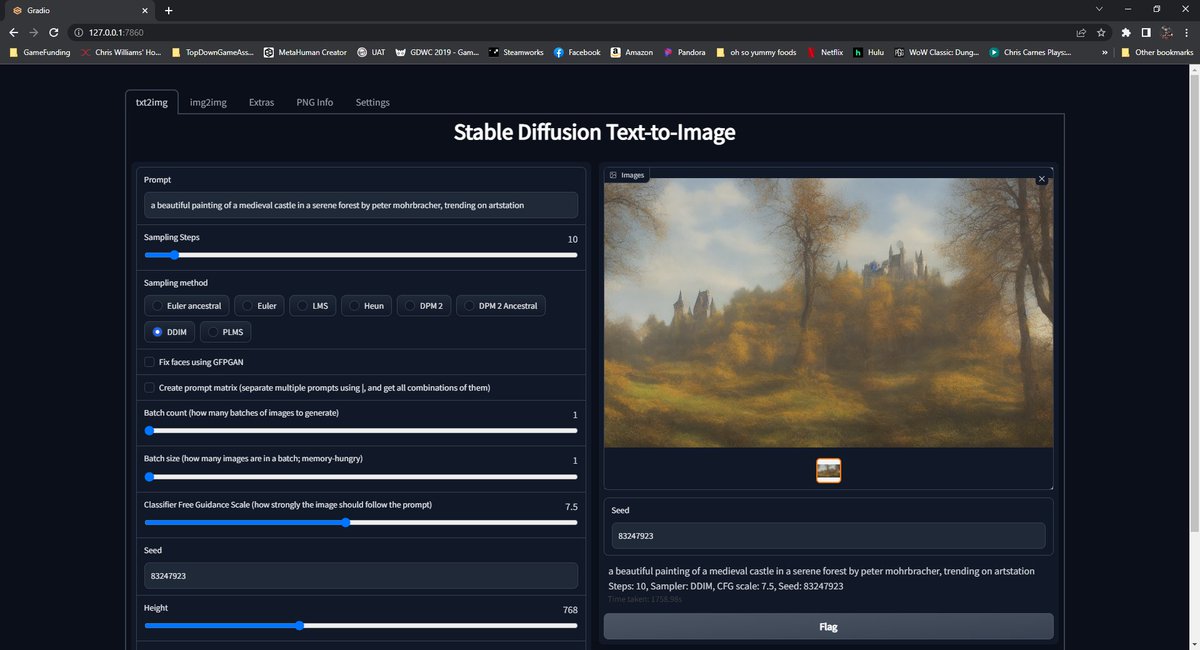Click the Flag button
The height and width of the screenshot is (650, 1200).
pos(828,626)
